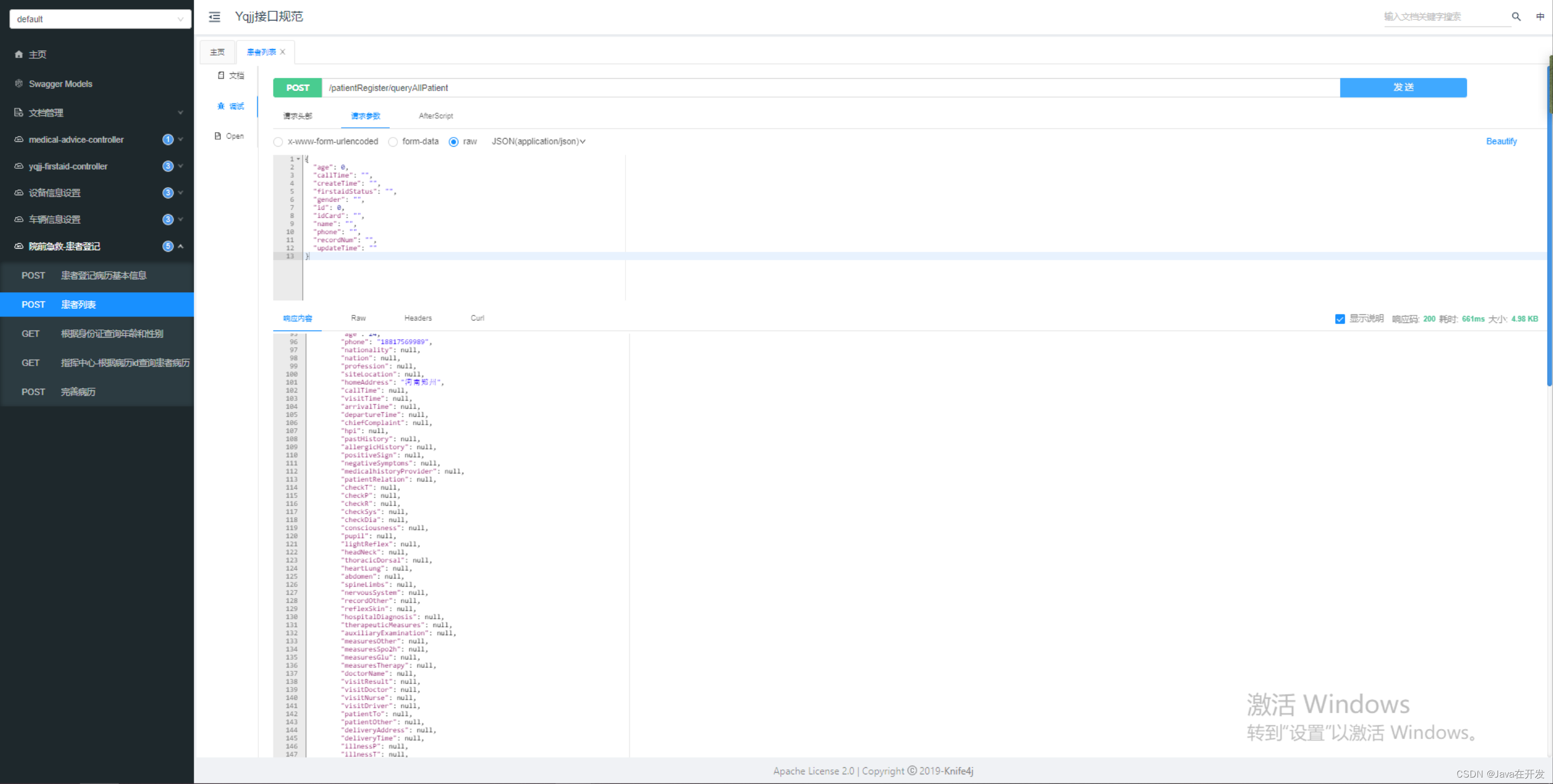Image resolution: width=1553 pixels, height=784 pixels.
Task: Click the home icon beside 主页
Action: tap(19, 54)
